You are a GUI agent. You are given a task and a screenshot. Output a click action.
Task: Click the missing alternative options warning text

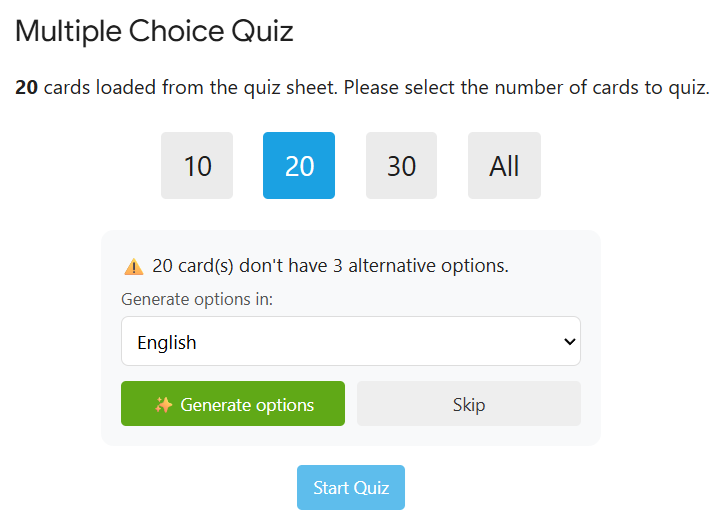(330, 266)
